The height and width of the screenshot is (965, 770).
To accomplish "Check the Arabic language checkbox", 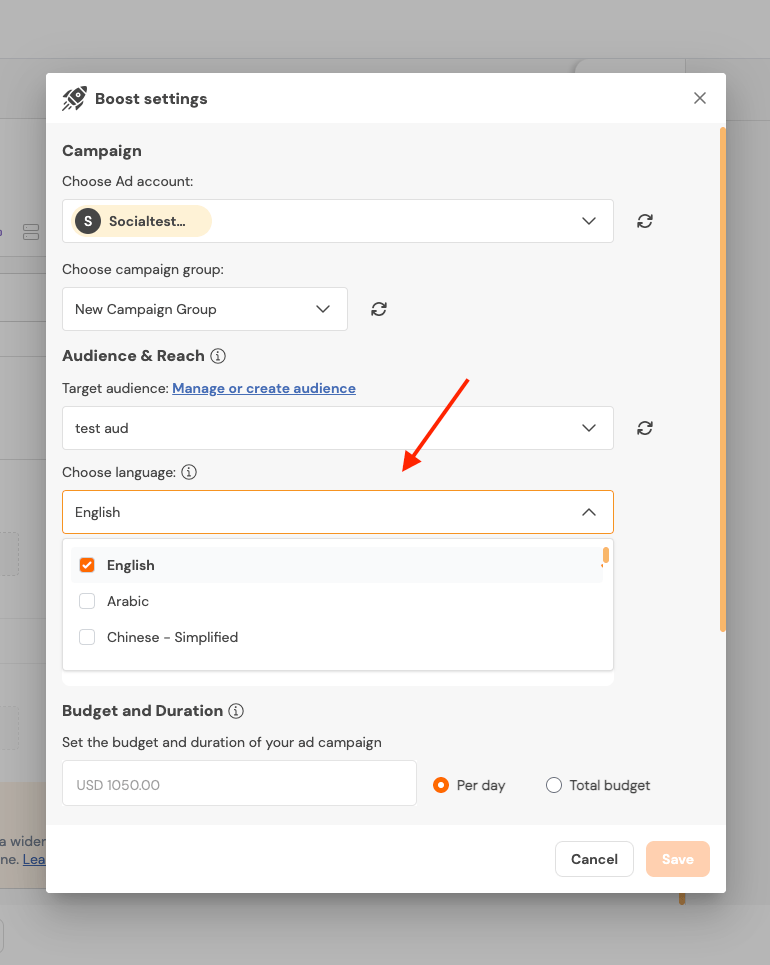I will [x=87, y=601].
